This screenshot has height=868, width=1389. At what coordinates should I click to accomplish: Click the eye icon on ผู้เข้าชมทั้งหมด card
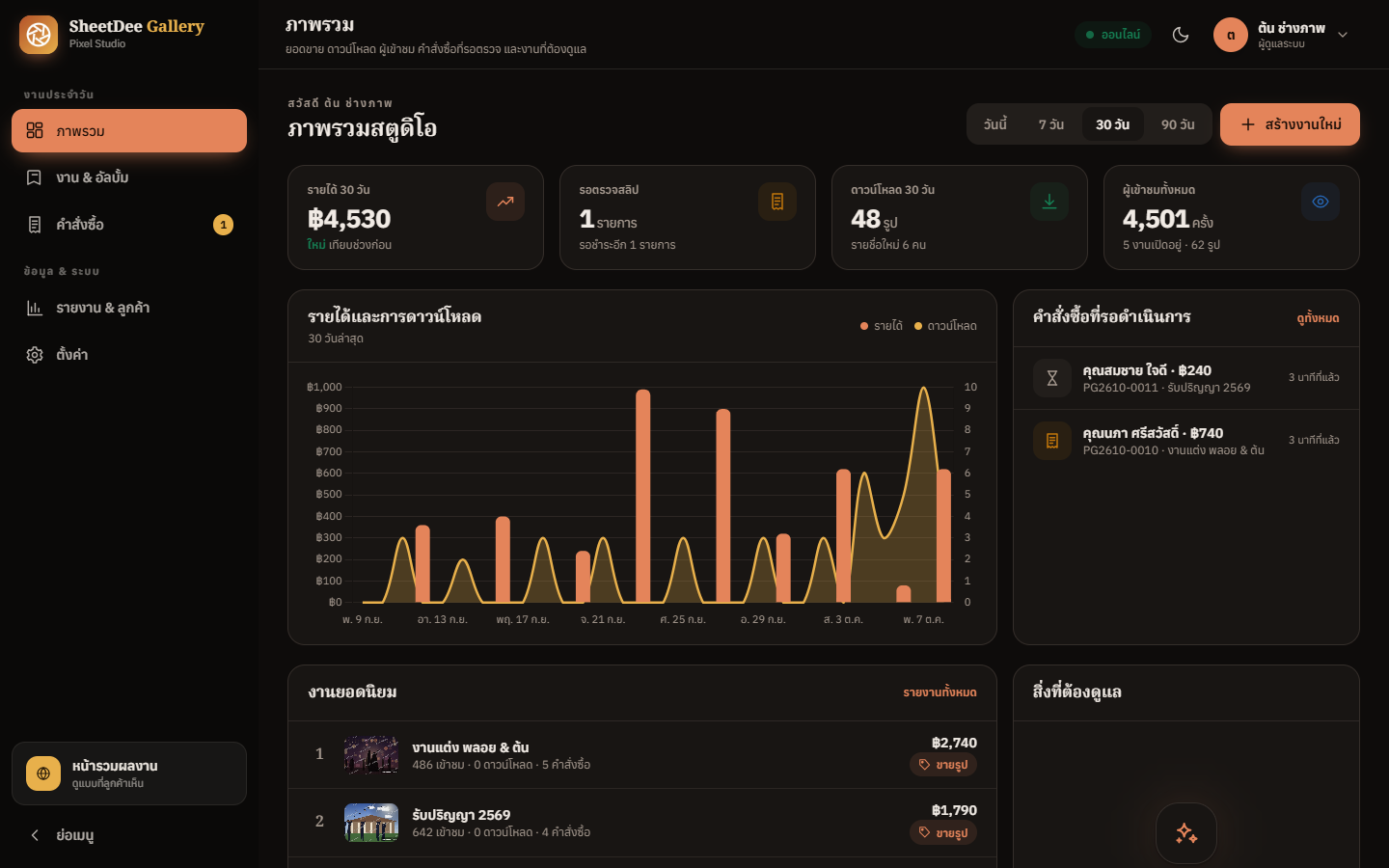pos(1321,202)
